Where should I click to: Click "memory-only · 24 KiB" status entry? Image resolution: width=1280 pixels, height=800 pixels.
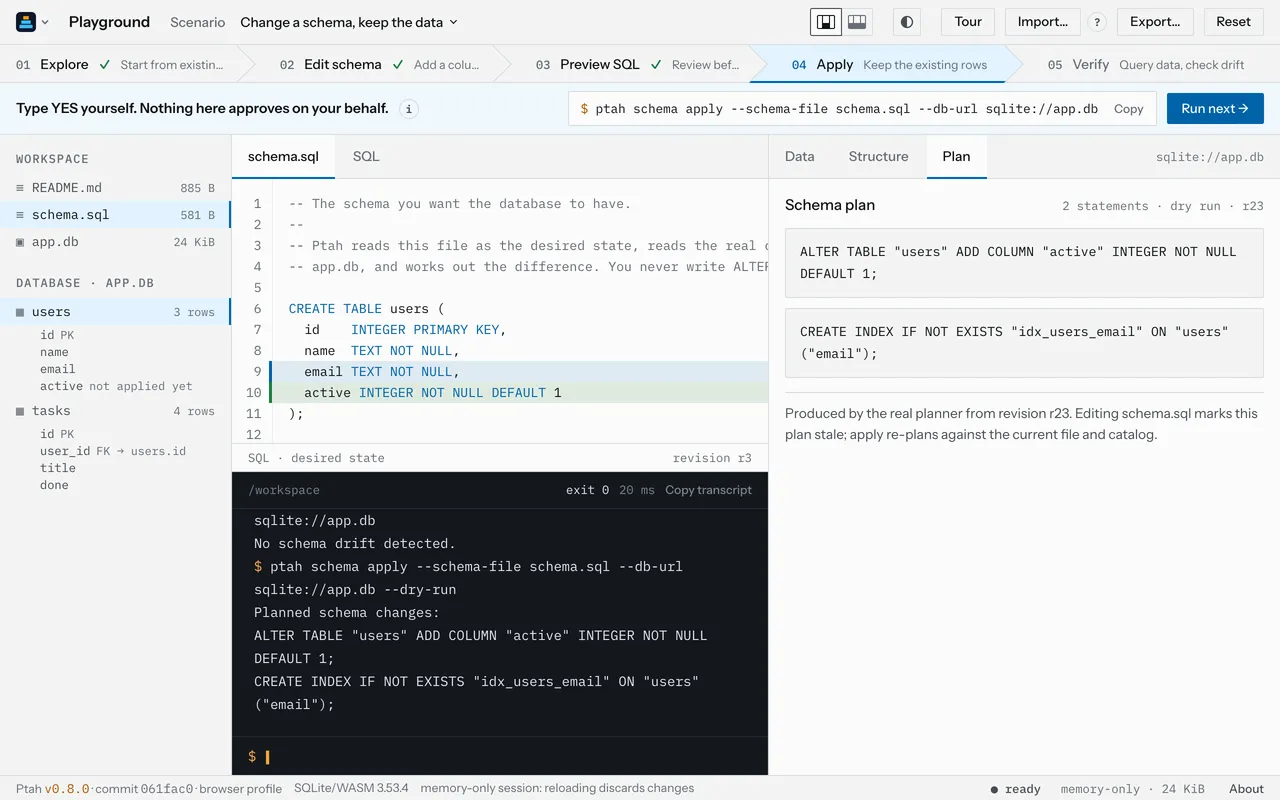coord(1132,789)
